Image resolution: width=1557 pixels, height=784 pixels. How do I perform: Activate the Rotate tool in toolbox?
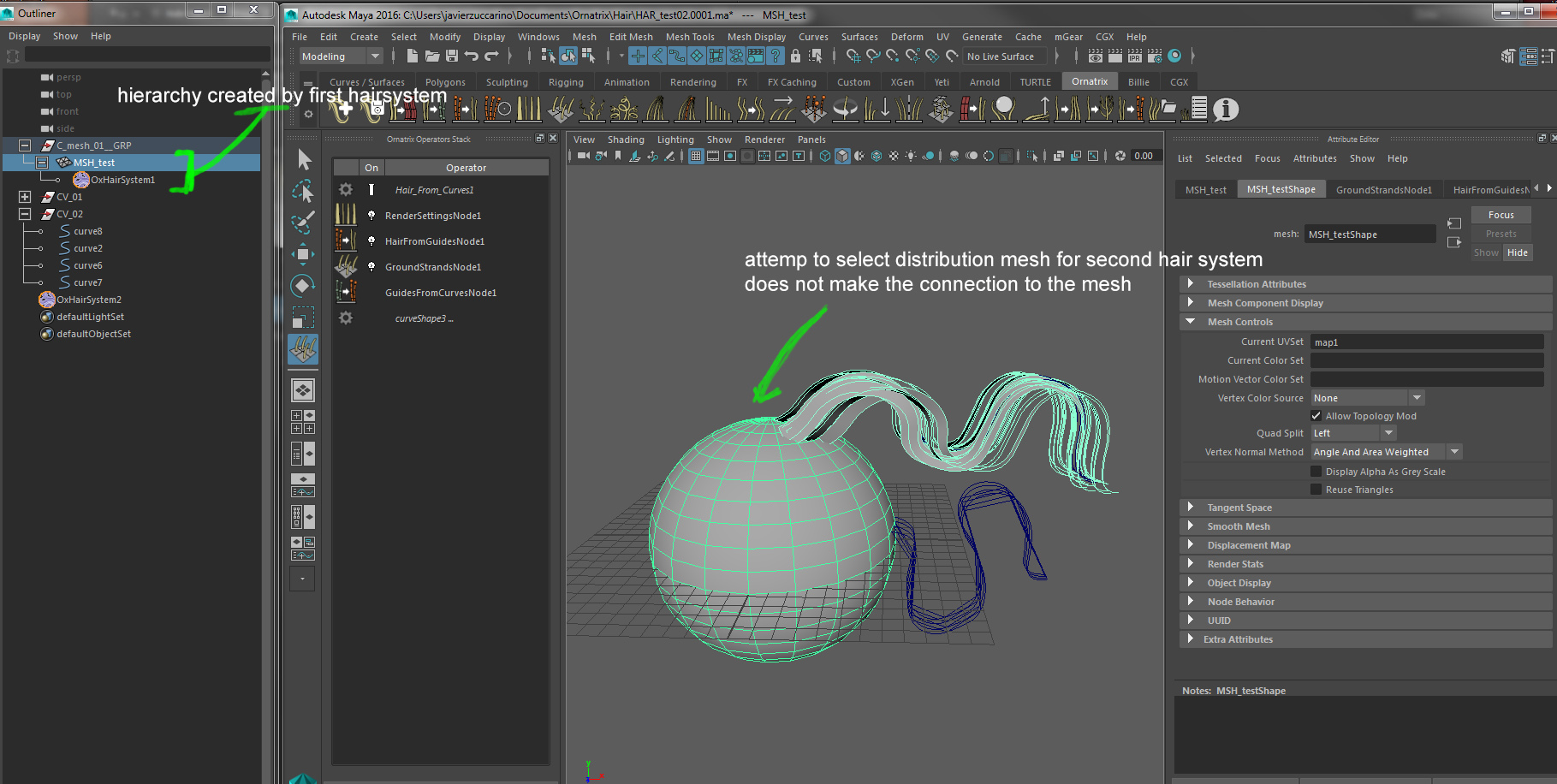click(303, 285)
